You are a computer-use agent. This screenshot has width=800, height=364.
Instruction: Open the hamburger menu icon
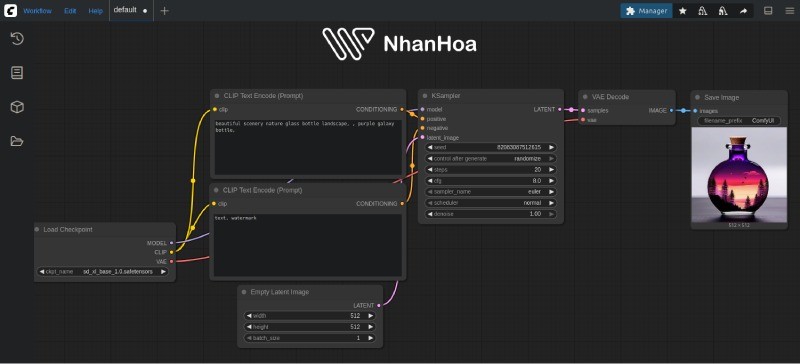point(789,11)
